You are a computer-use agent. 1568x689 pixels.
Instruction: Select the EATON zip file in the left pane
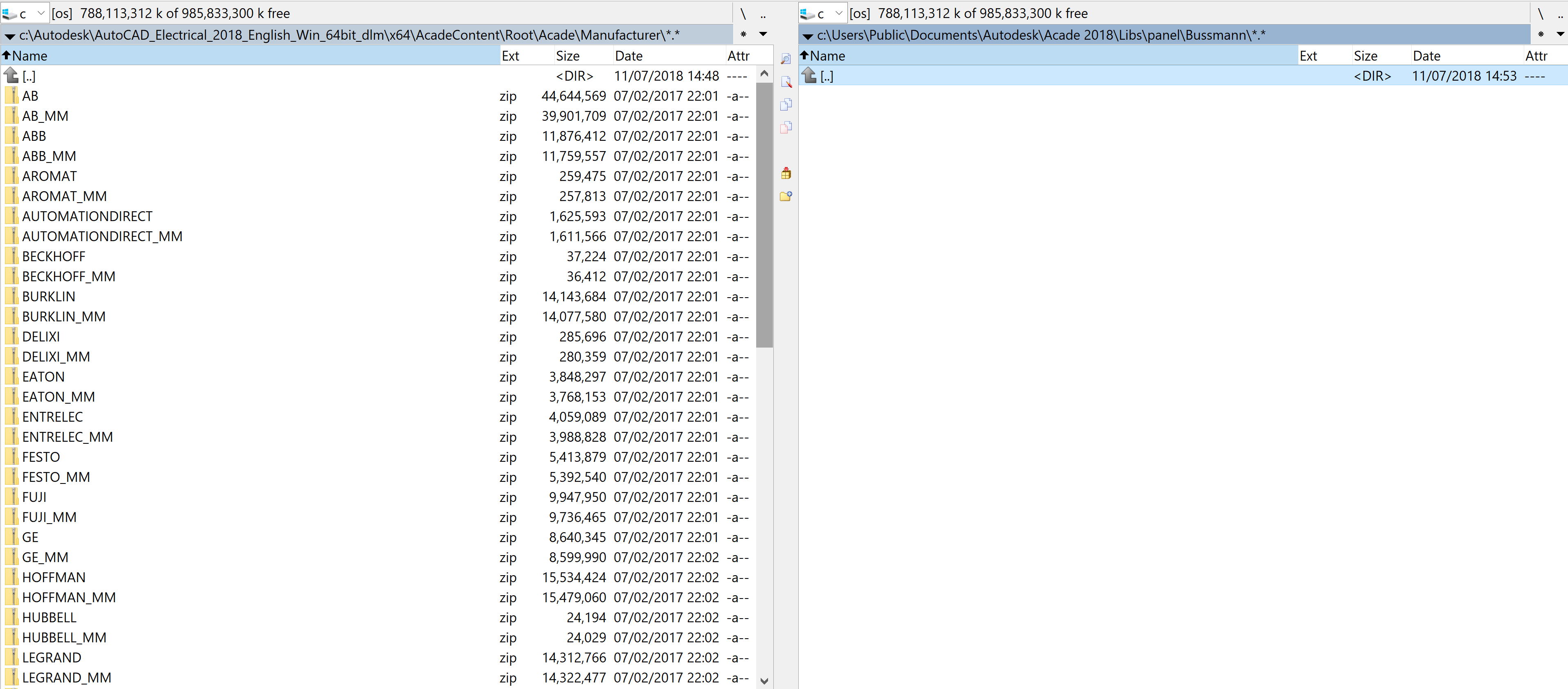[43, 377]
